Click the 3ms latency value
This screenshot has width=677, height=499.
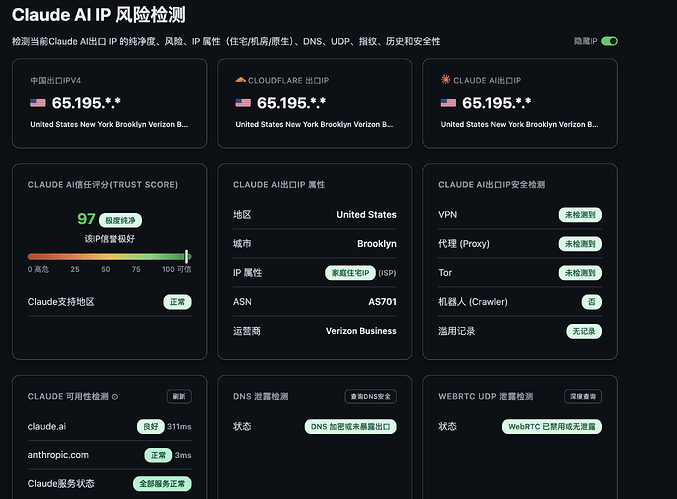tap(183, 455)
